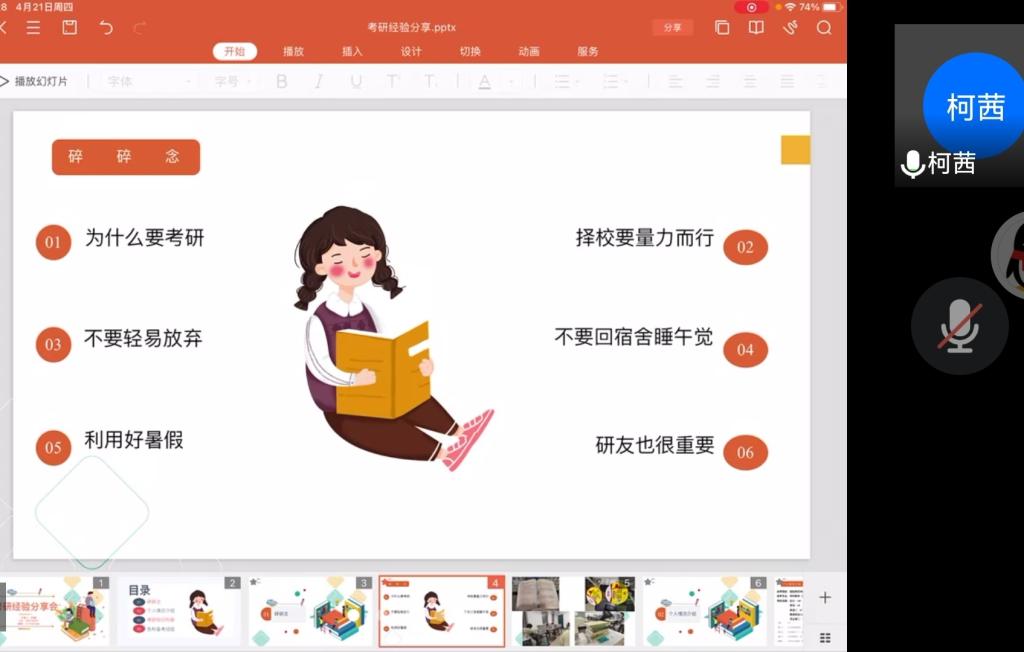Screen dimensions: 1024x652
Task: Open the reading mode book icon
Action: pos(756,28)
